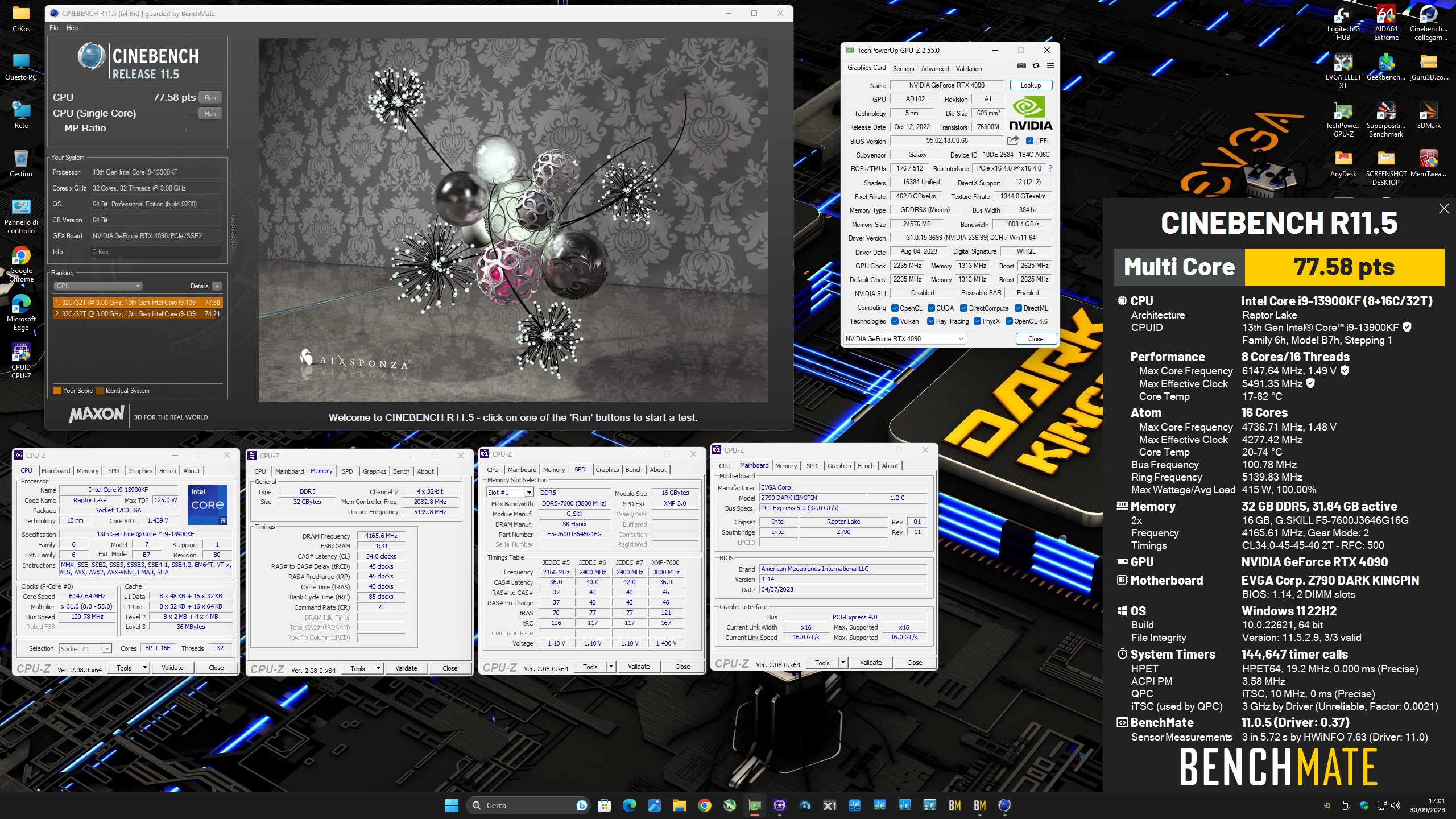Click Validate in the CPU-Z Memory window
The image size is (1456, 819).
(x=406, y=668)
